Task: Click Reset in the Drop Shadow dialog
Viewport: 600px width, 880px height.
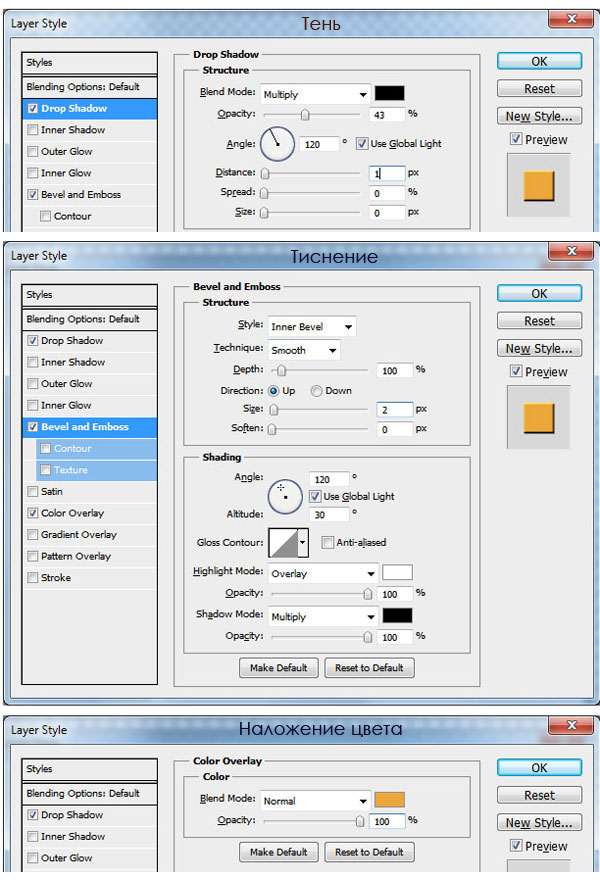Action: 539,89
